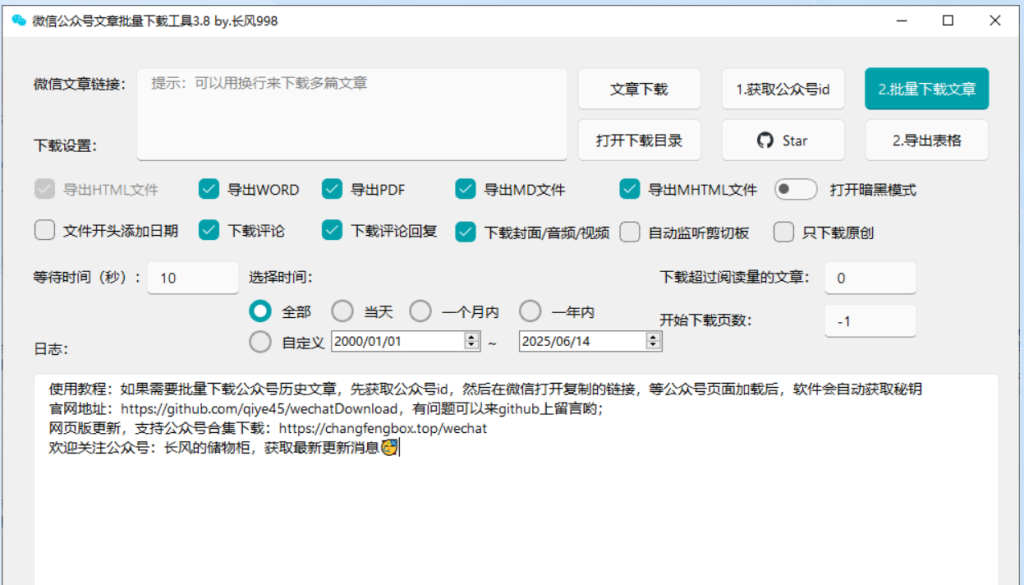Click the start date 2000/01/01 spinner arrows
Screen dimensions: 1024x585
[471, 341]
